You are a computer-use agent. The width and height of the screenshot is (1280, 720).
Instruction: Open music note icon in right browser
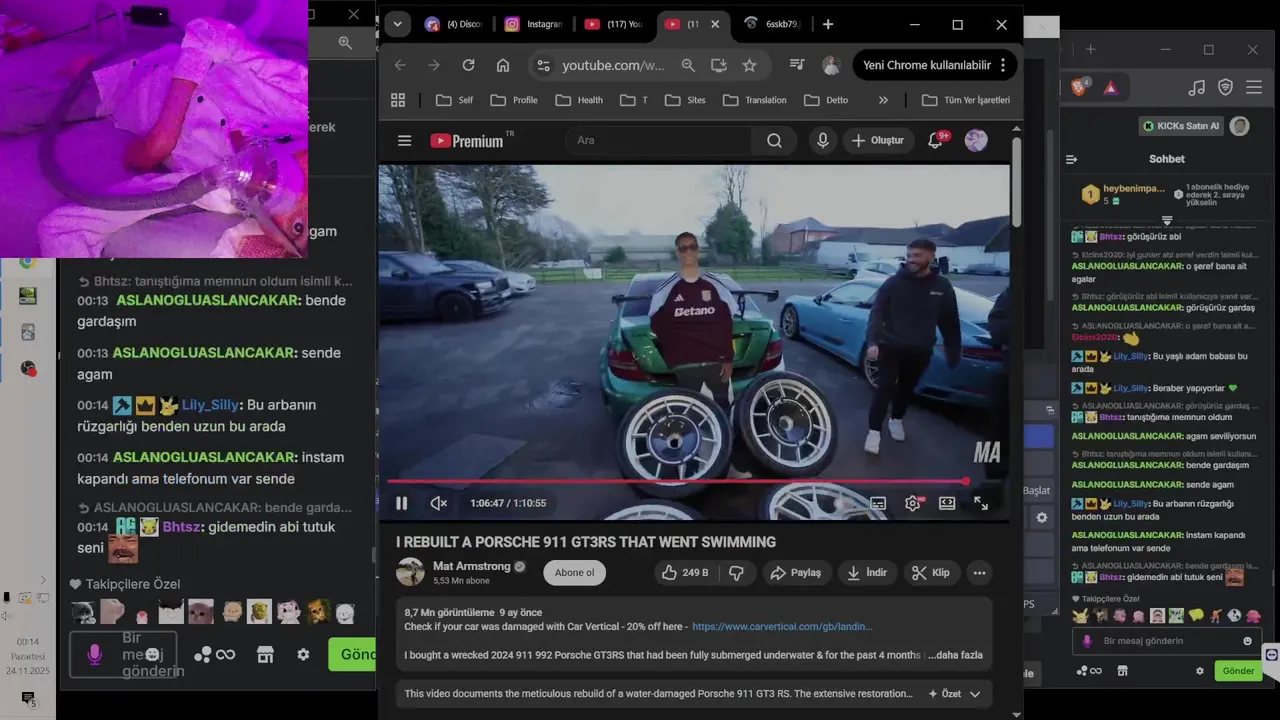click(1197, 88)
